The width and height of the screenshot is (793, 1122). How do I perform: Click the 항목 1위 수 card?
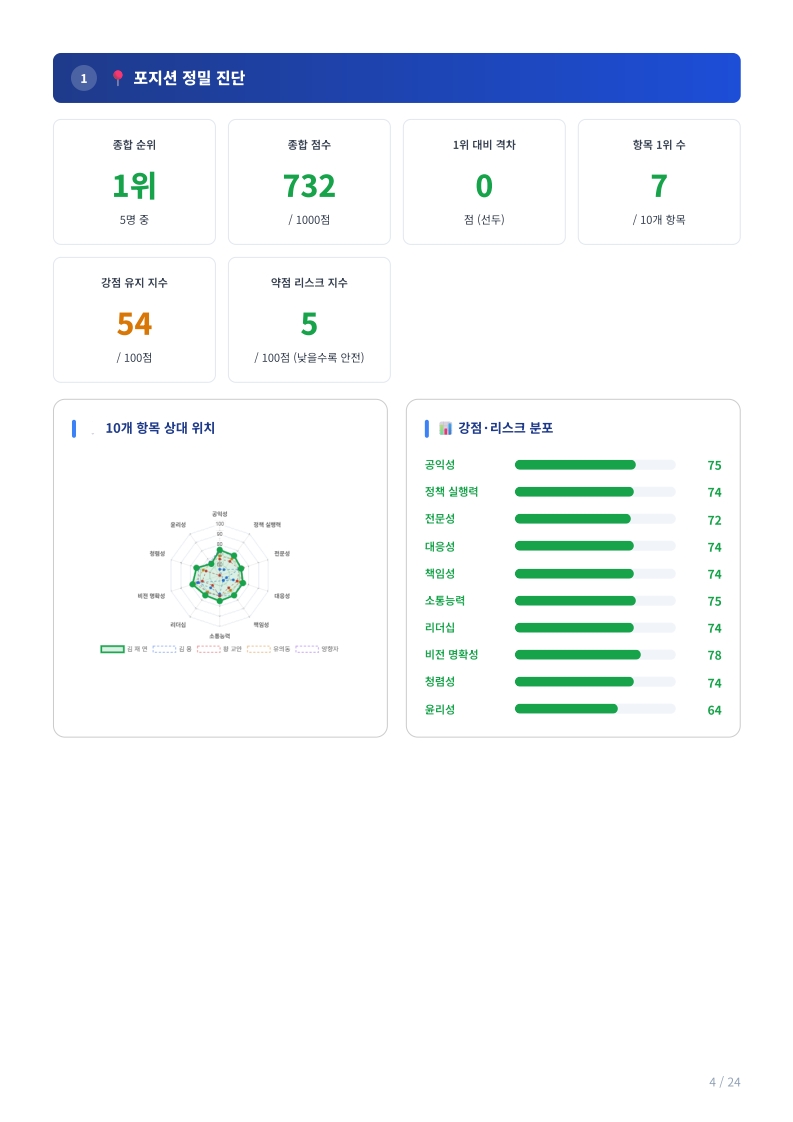[x=659, y=182]
